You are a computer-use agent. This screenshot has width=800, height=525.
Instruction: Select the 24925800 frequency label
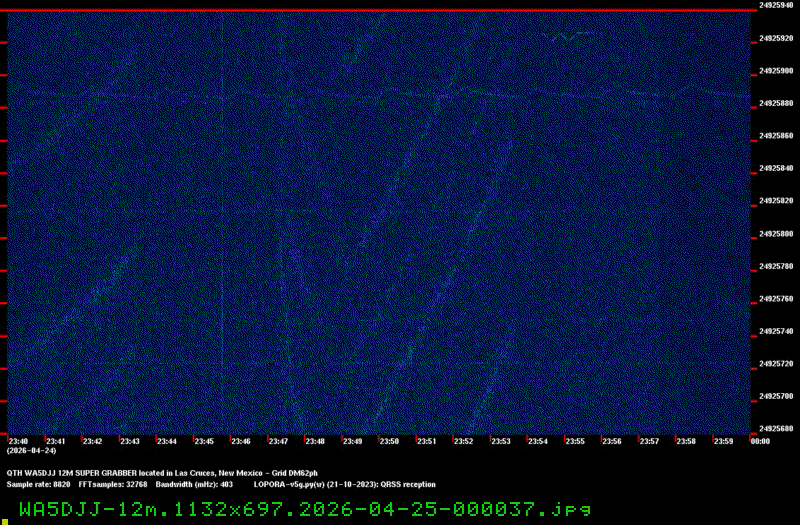coord(776,234)
